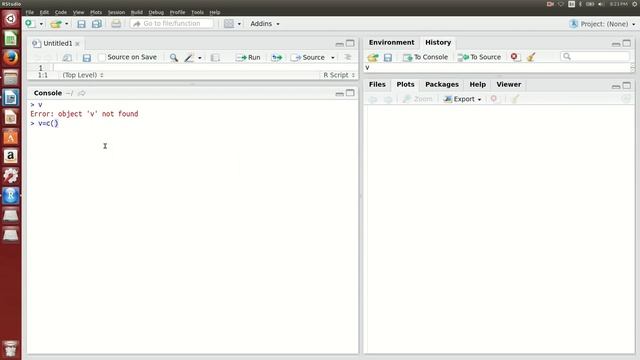The image size is (640, 360).
Task: Open the plot Export menu
Action: pos(462,99)
